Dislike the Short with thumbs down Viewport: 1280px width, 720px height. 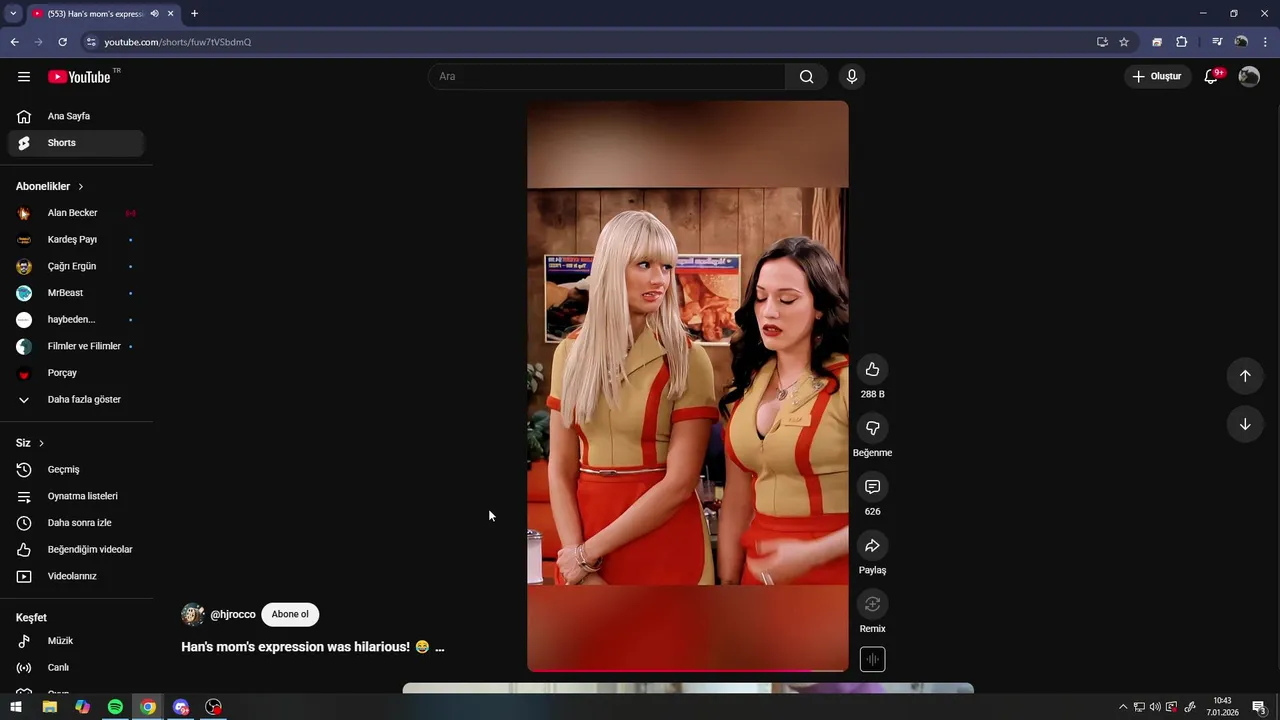[872, 428]
